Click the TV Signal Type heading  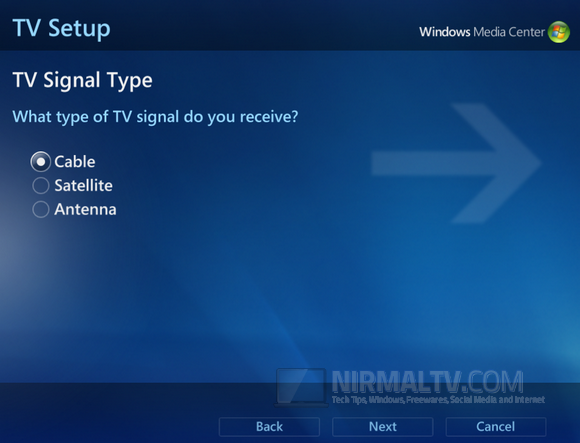pos(82,80)
